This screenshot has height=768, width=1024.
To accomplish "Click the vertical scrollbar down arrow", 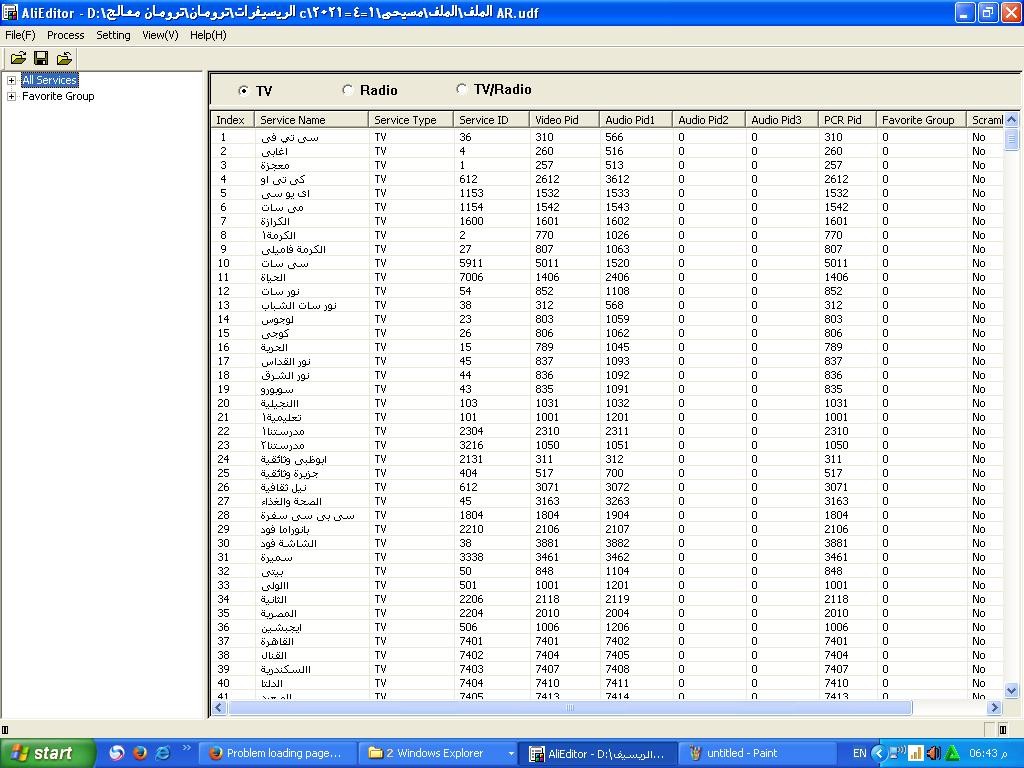I will click(x=1010, y=690).
